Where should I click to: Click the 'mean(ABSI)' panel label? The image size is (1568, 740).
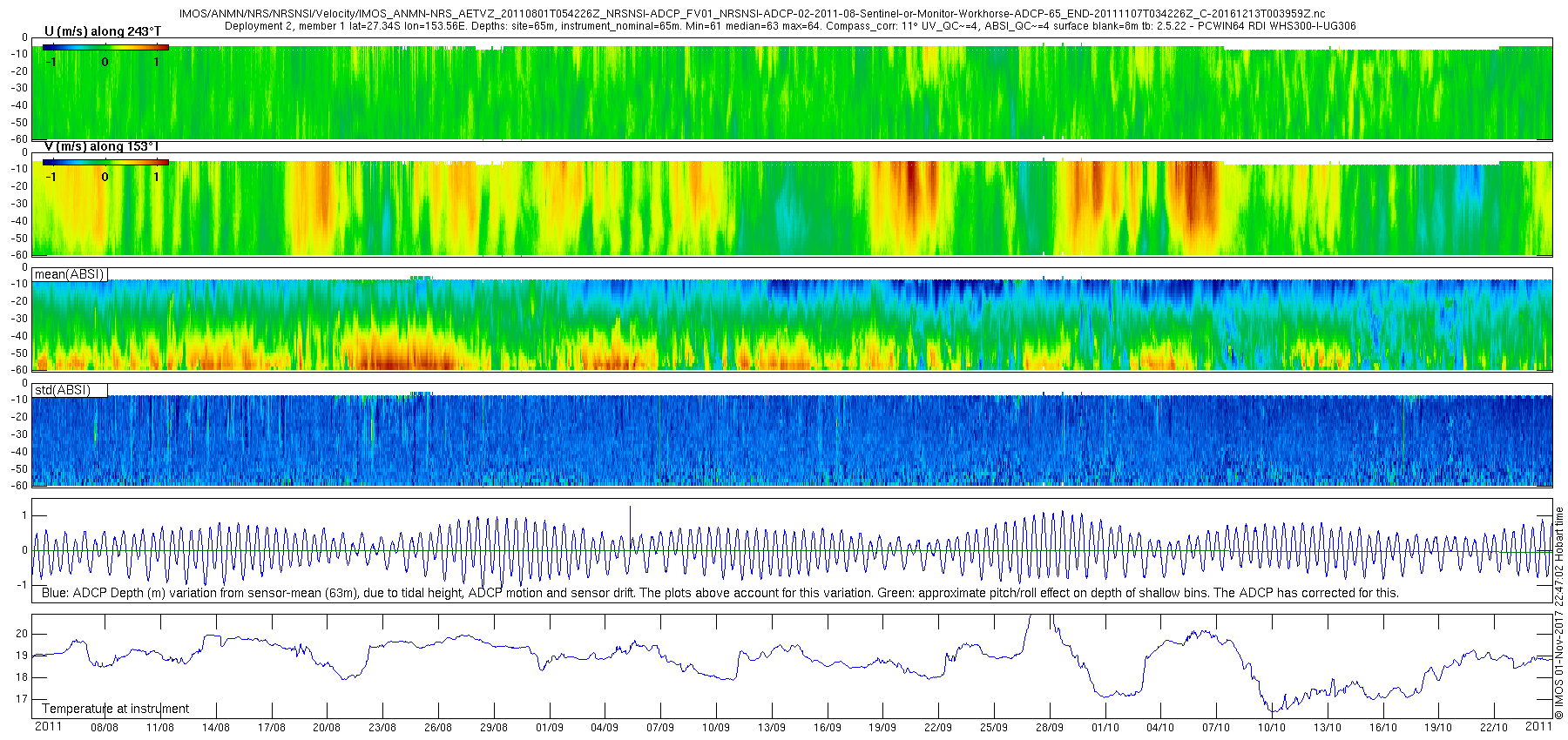tap(70, 274)
